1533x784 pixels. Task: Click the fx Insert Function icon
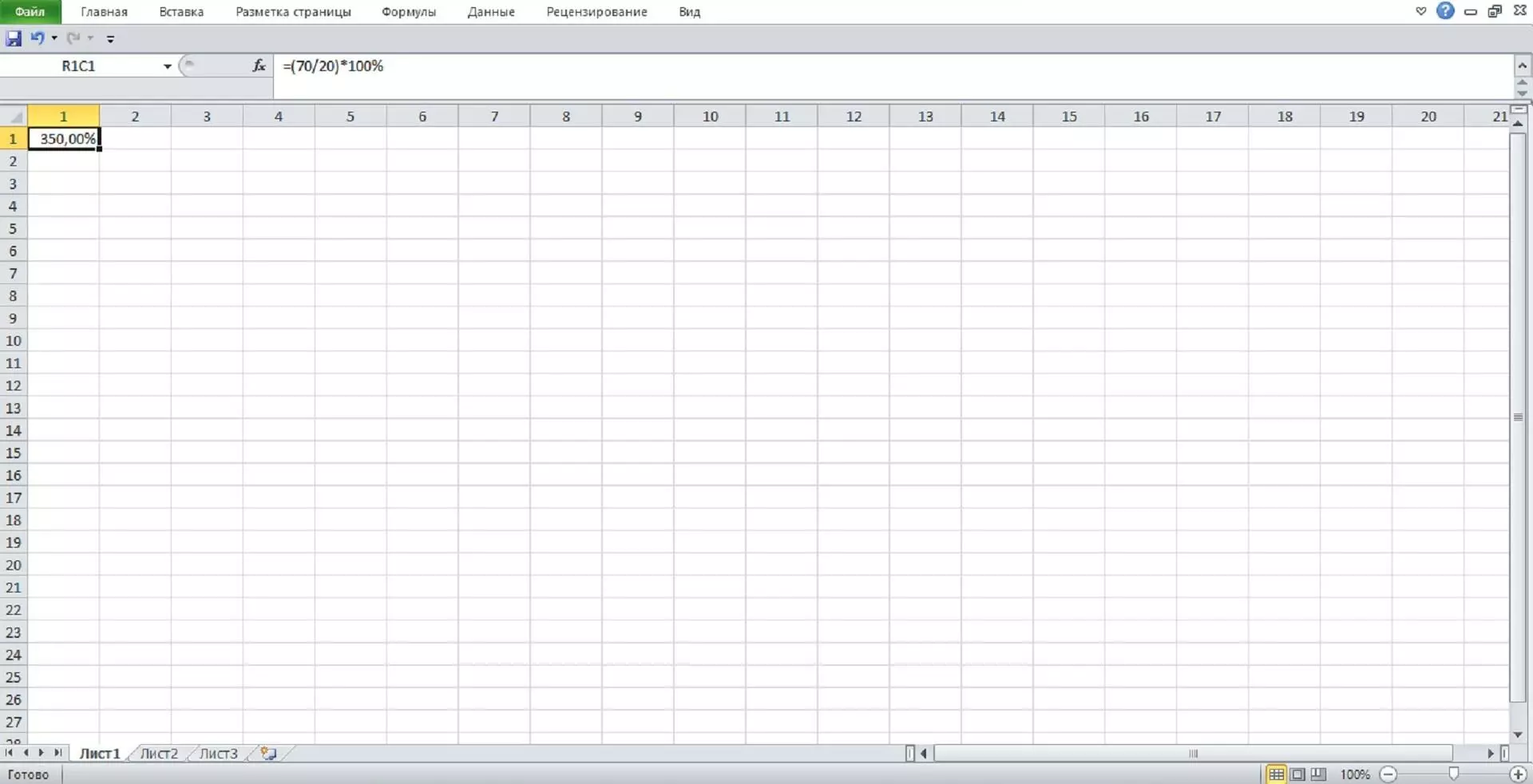[259, 66]
